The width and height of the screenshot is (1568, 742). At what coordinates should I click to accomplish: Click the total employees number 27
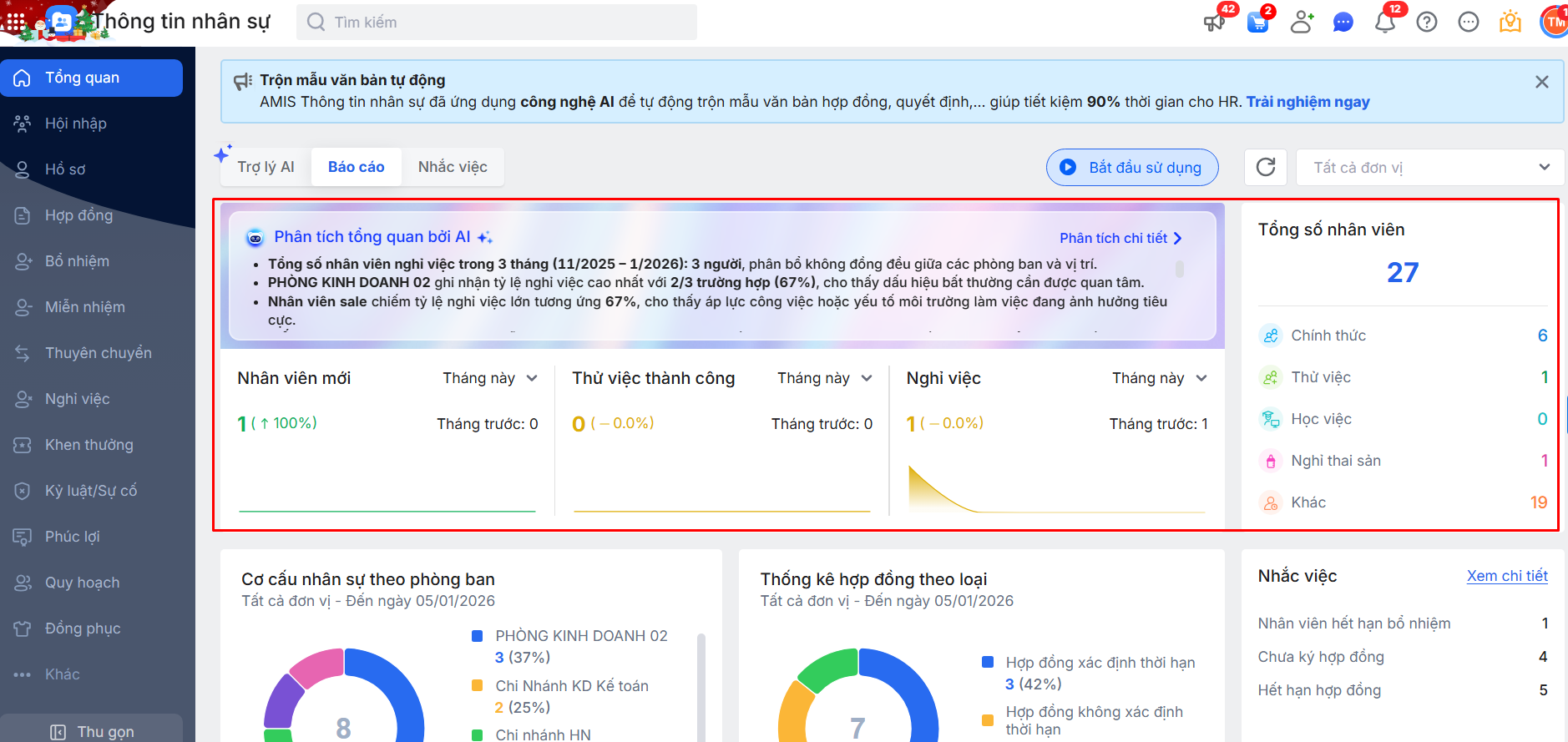click(x=1403, y=272)
